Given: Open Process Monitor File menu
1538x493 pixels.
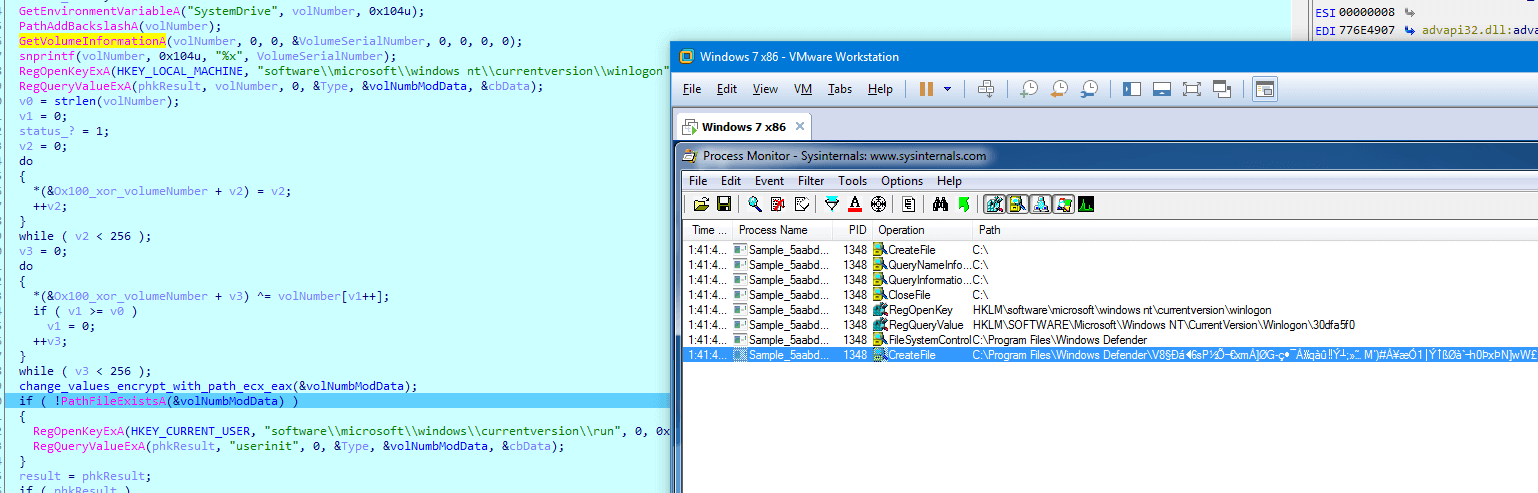Looking at the screenshot, I should tap(698, 181).
